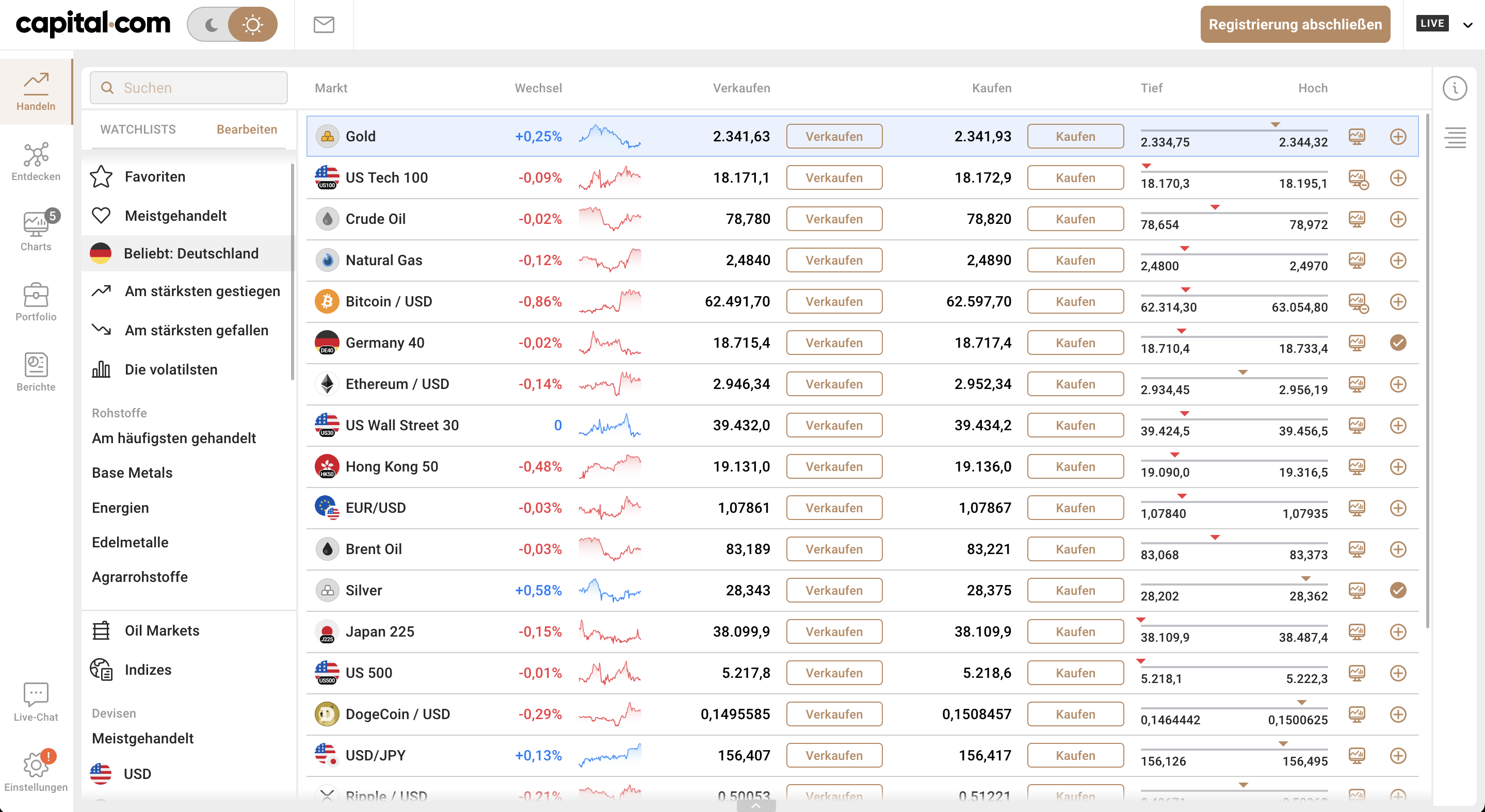Open chart icon for Gold row
This screenshot has width=1485, height=812.
1357,137
